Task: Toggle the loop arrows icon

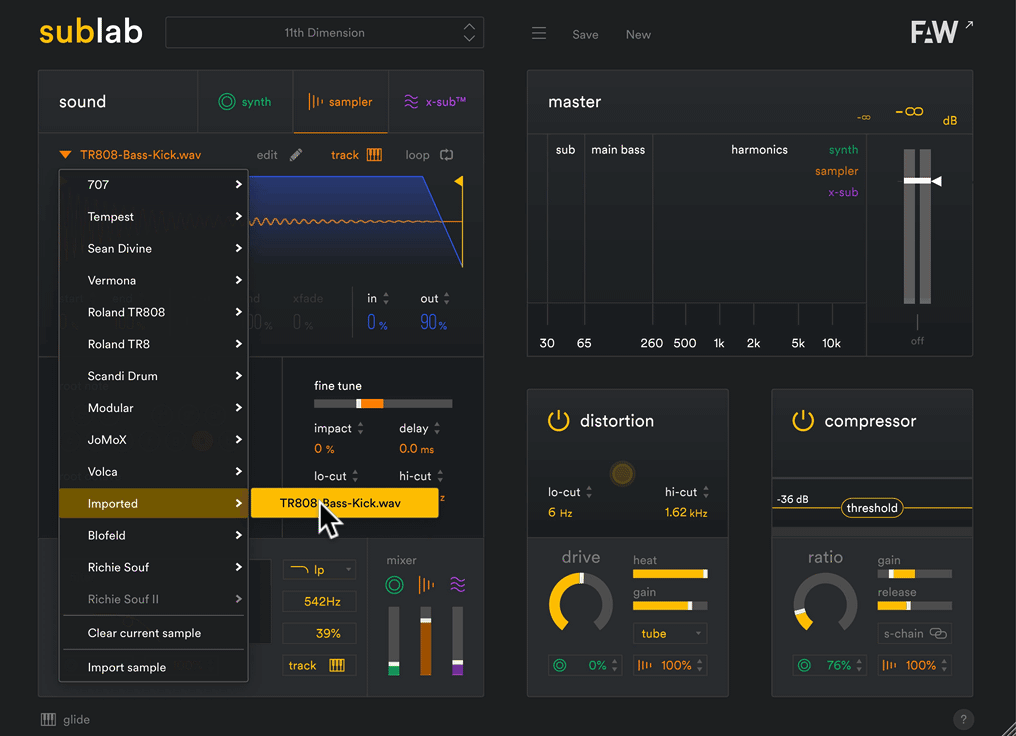Action: (x=446, y=155)
